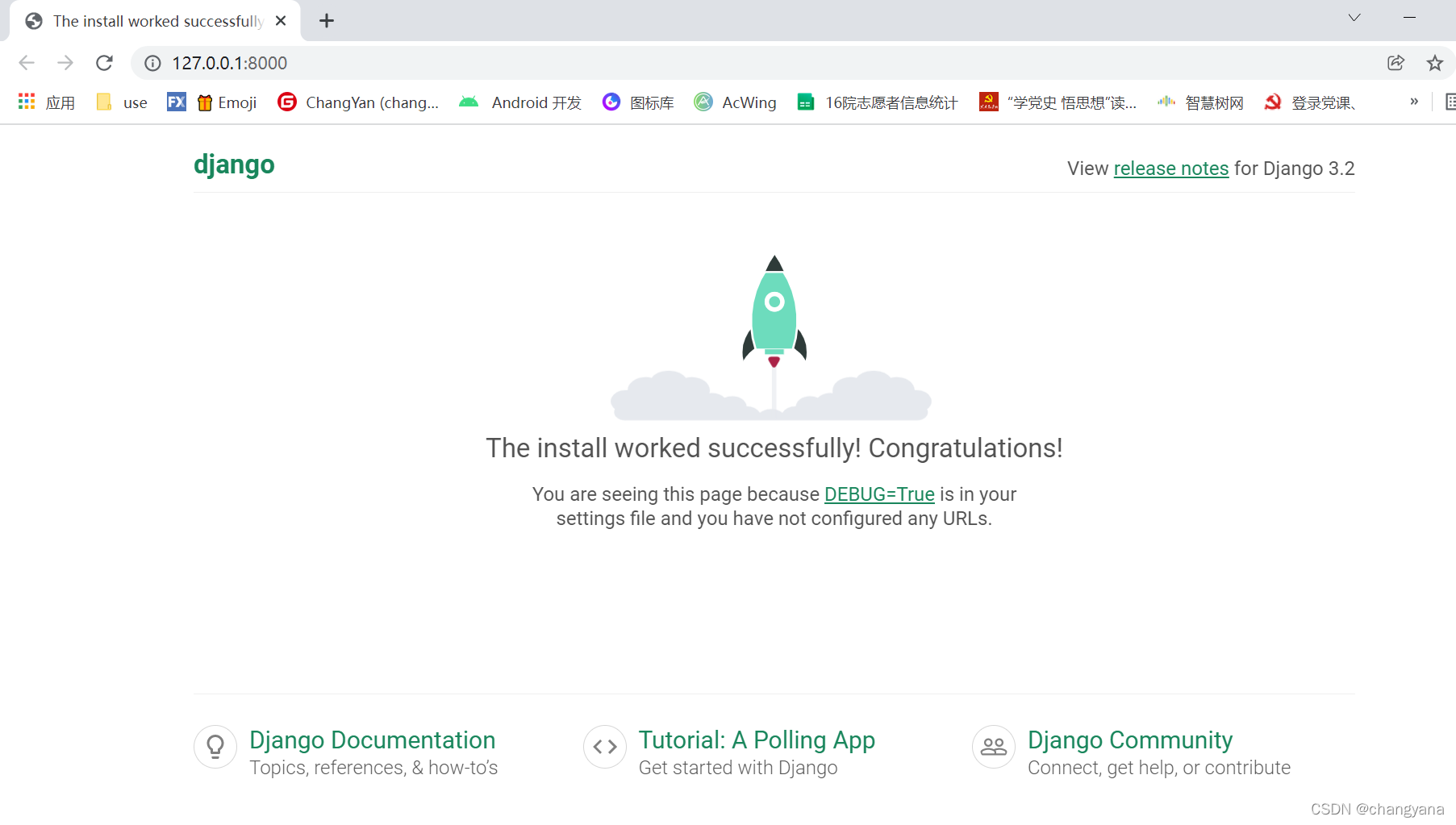The image size is (1456, 825).
Task: Open the Android 开发 bookmark
Action: (520, 102)
